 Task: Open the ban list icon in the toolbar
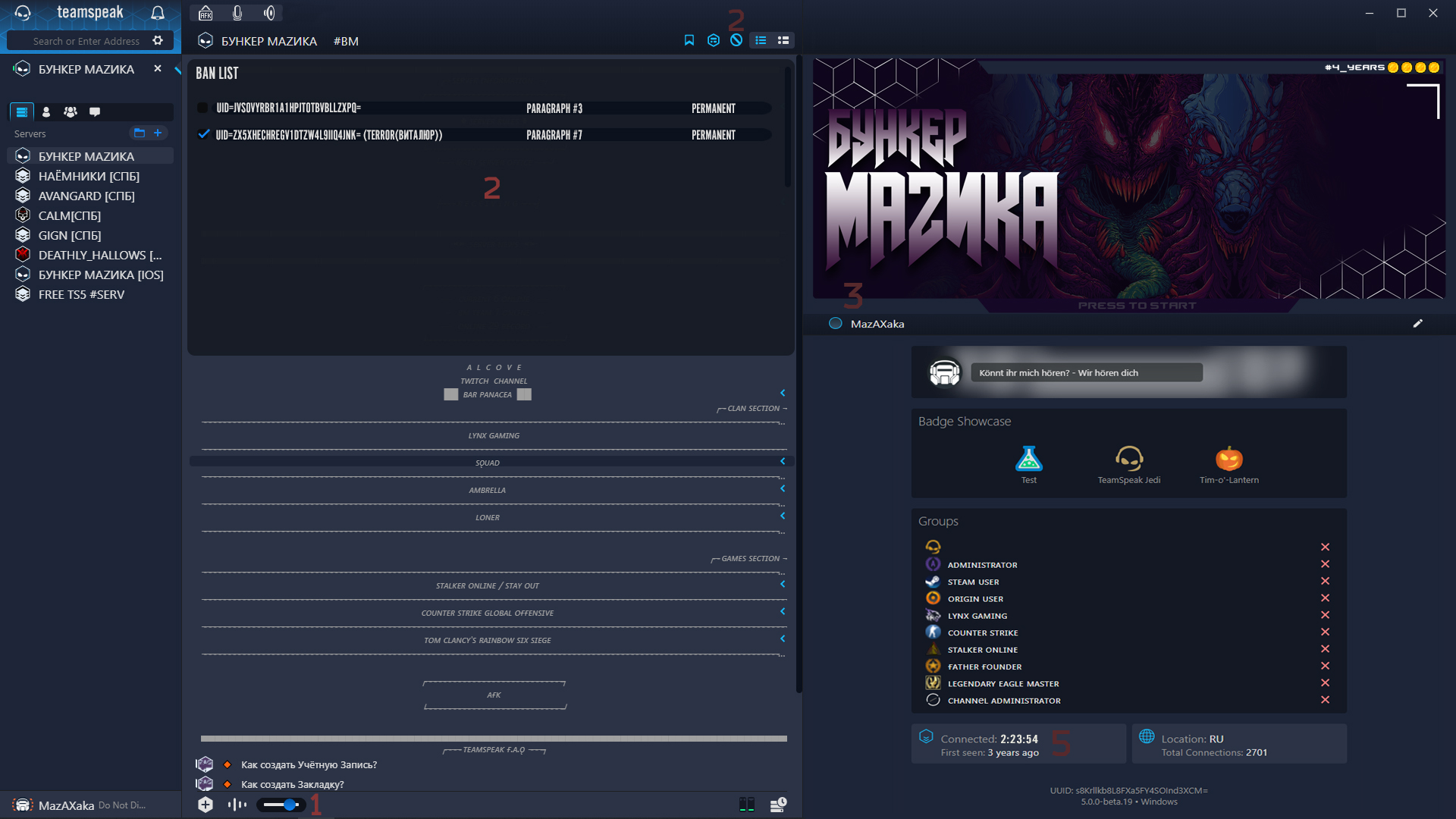(x=736, y=40)
